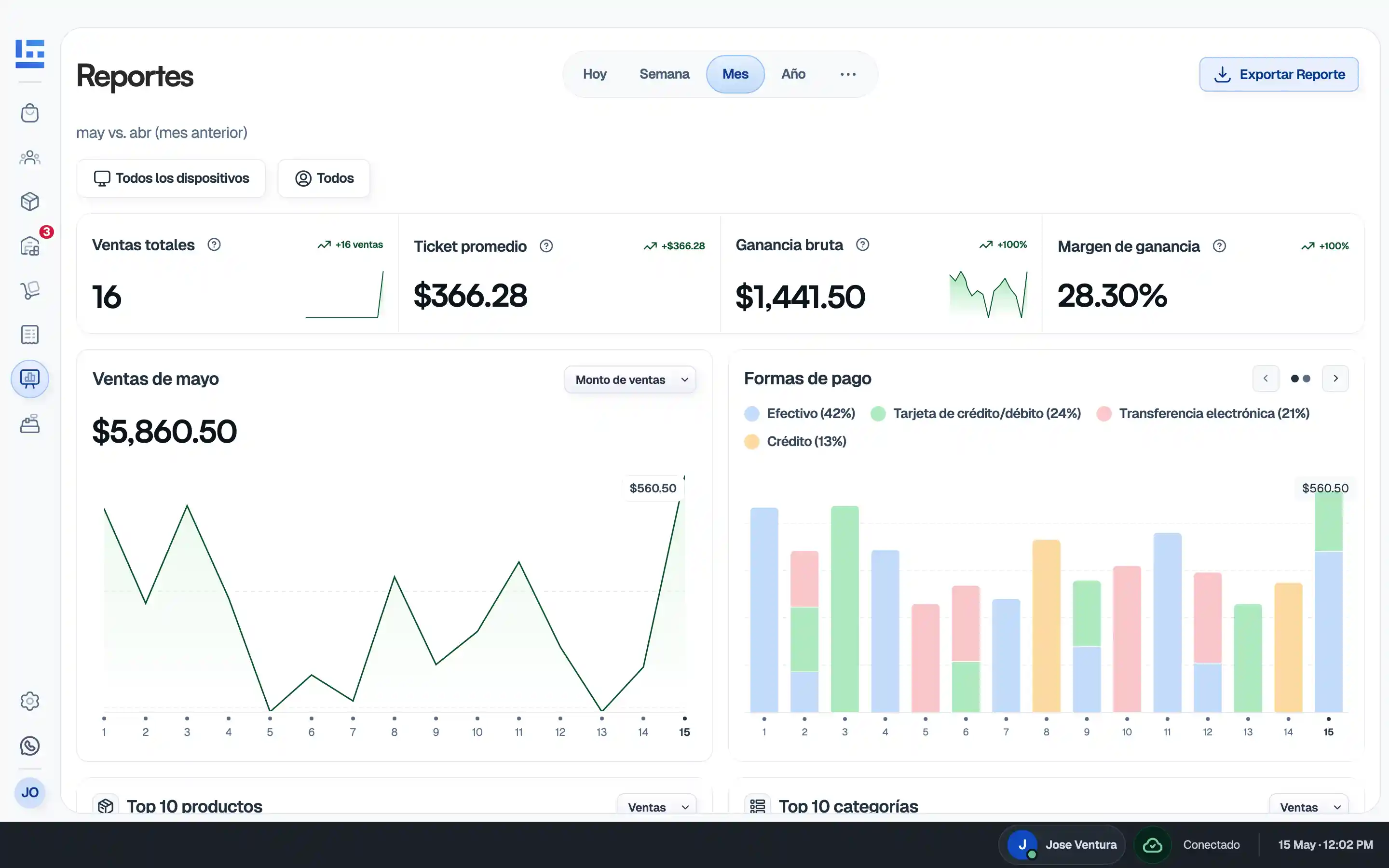The image size is (1389, 868).
Task: Open the Todos user filter
Action: (x=324, y=178)
